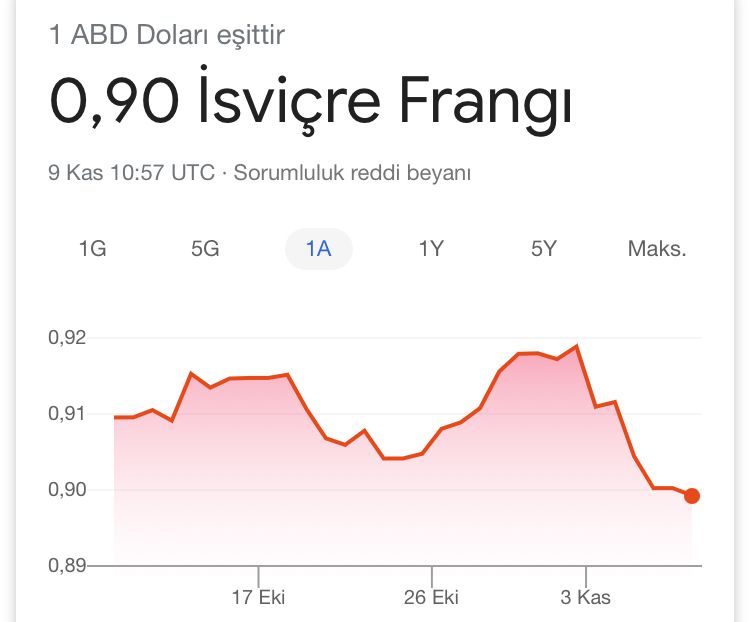The width and height of the screenshot is (750, 622).
Task: Select the 5G time range tab
Action: 205,249
